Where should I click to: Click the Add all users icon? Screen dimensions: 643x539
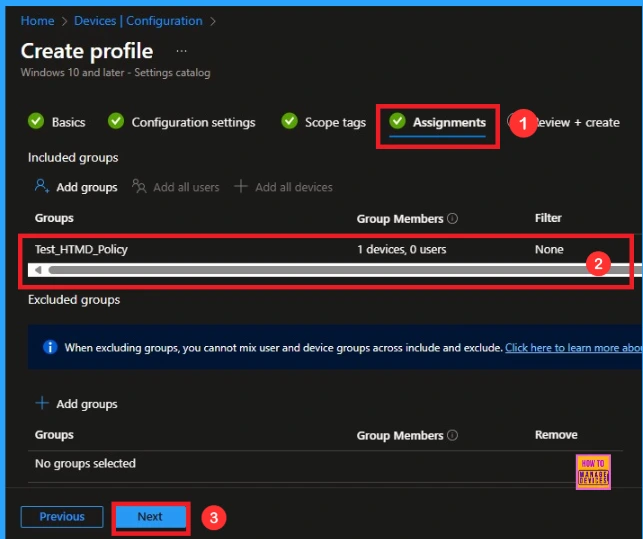140,186
